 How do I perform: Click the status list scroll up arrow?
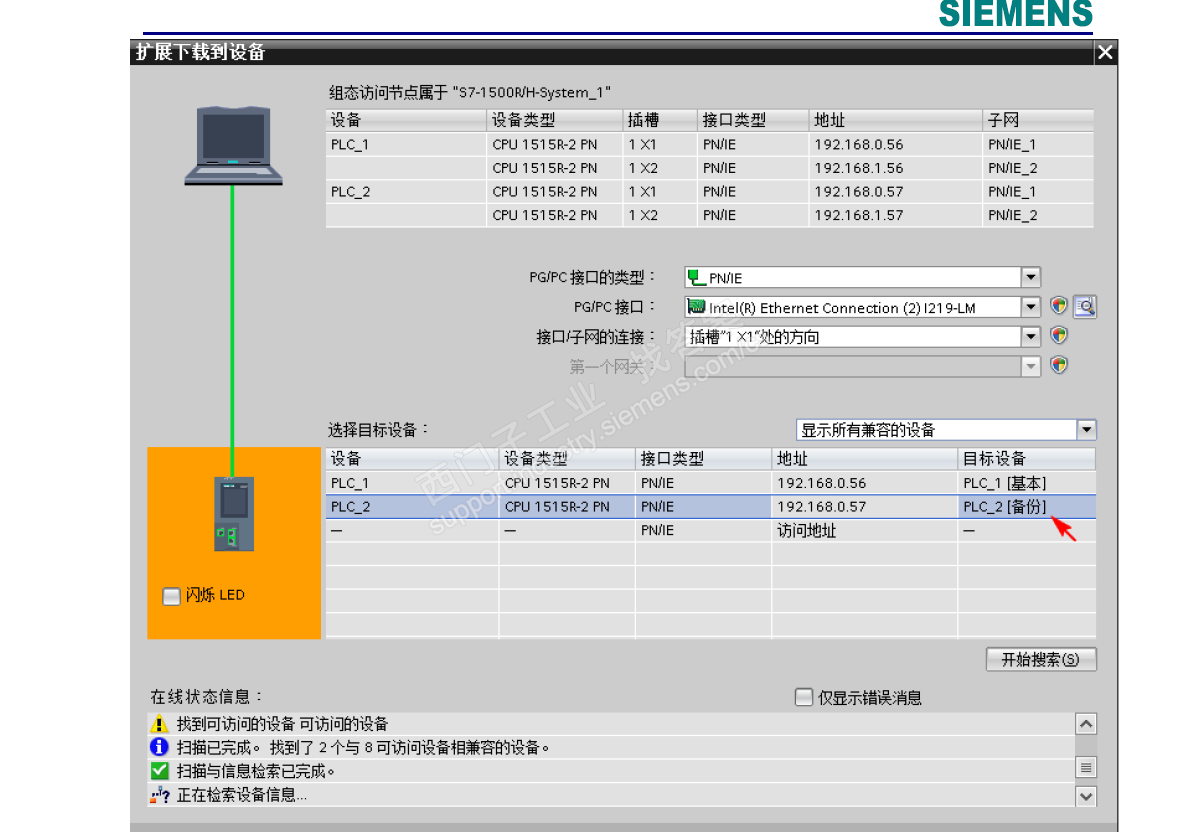[x=1086, y=724]
